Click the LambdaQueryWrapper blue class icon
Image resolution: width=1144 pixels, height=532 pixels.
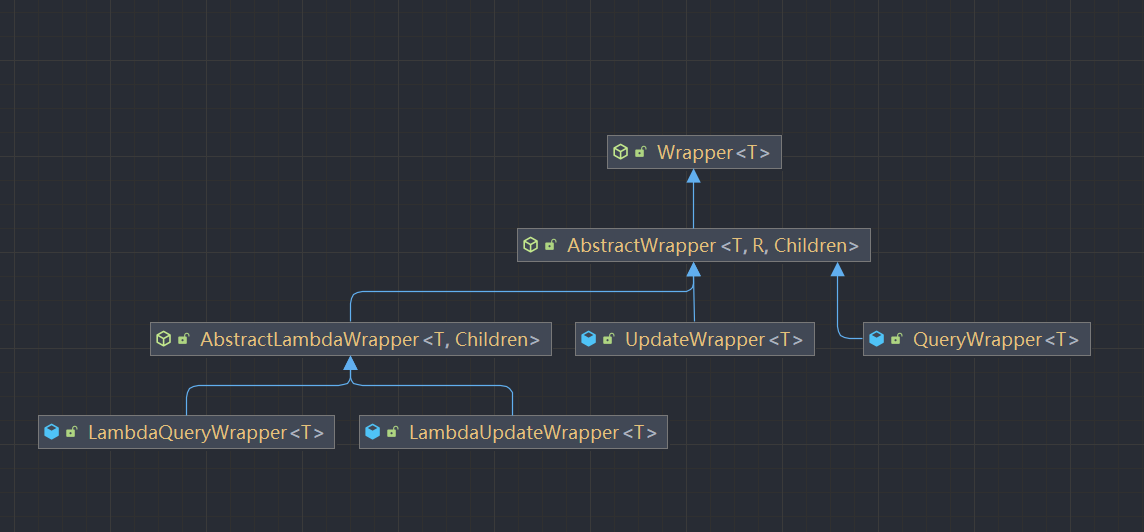[x=51, y=433]
